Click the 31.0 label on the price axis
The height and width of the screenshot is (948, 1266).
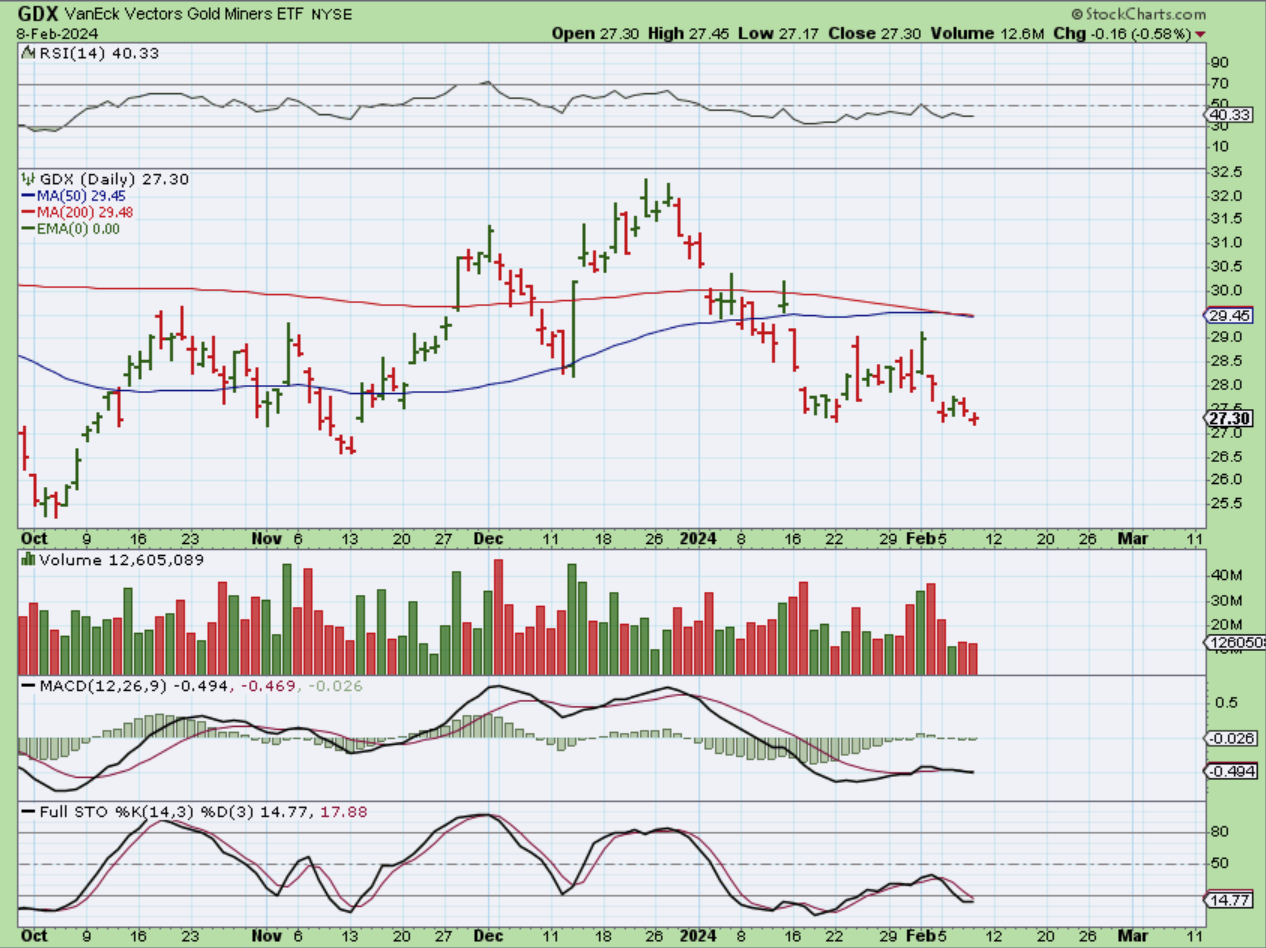click(1225, 243)
